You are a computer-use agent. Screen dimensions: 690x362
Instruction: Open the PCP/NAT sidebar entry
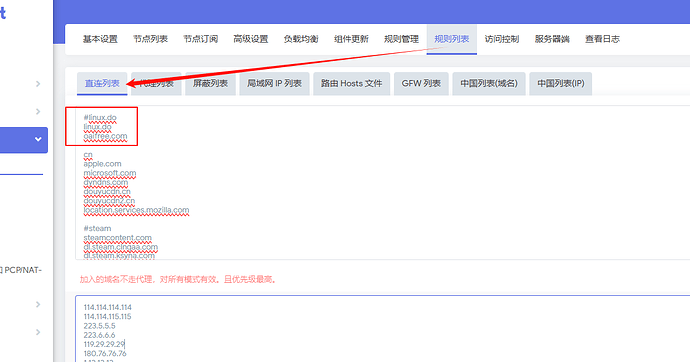click(22, 270)
